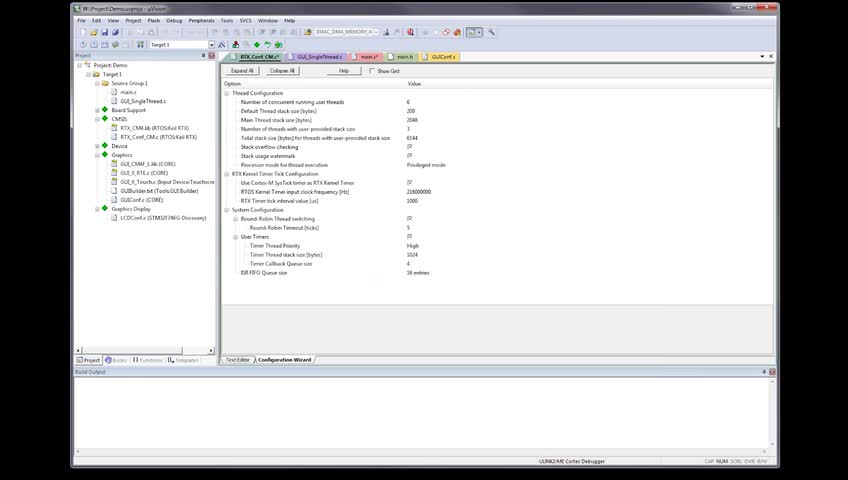Open the Flash menu
This screenshot has width=848, height=480.
154,21
